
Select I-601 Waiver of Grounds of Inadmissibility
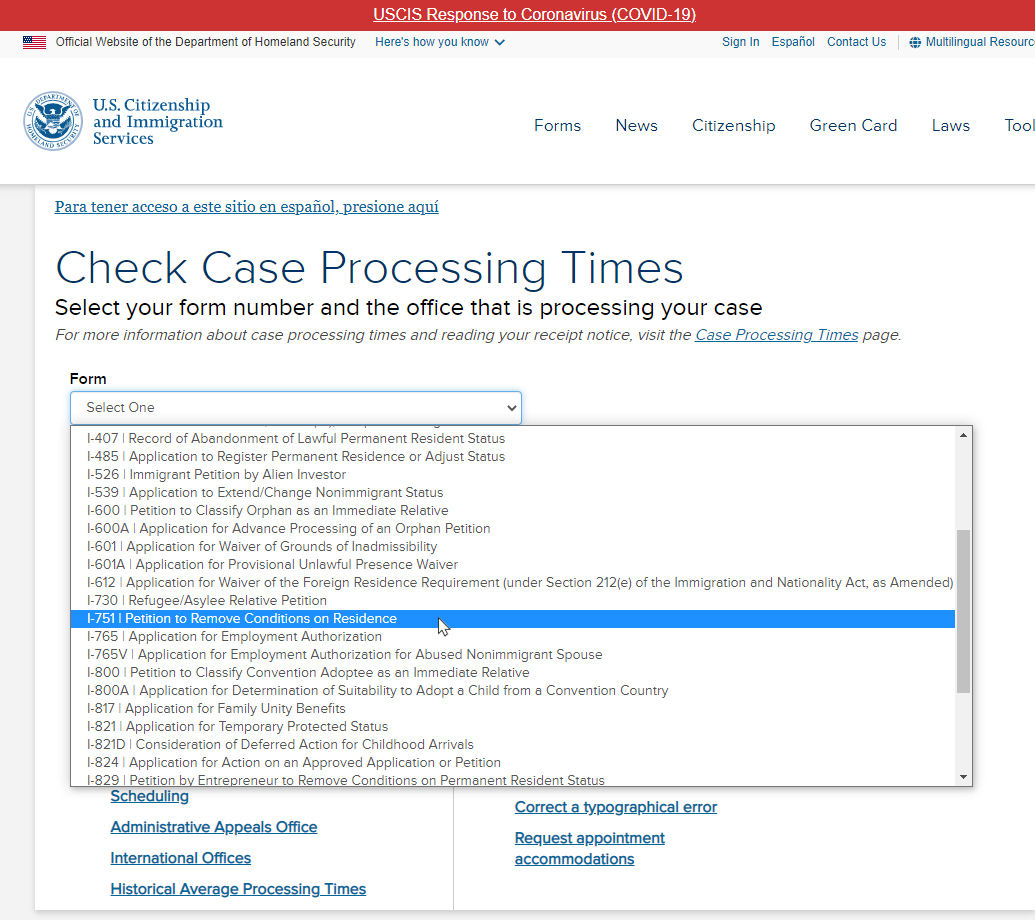click(x=513, y=546)
